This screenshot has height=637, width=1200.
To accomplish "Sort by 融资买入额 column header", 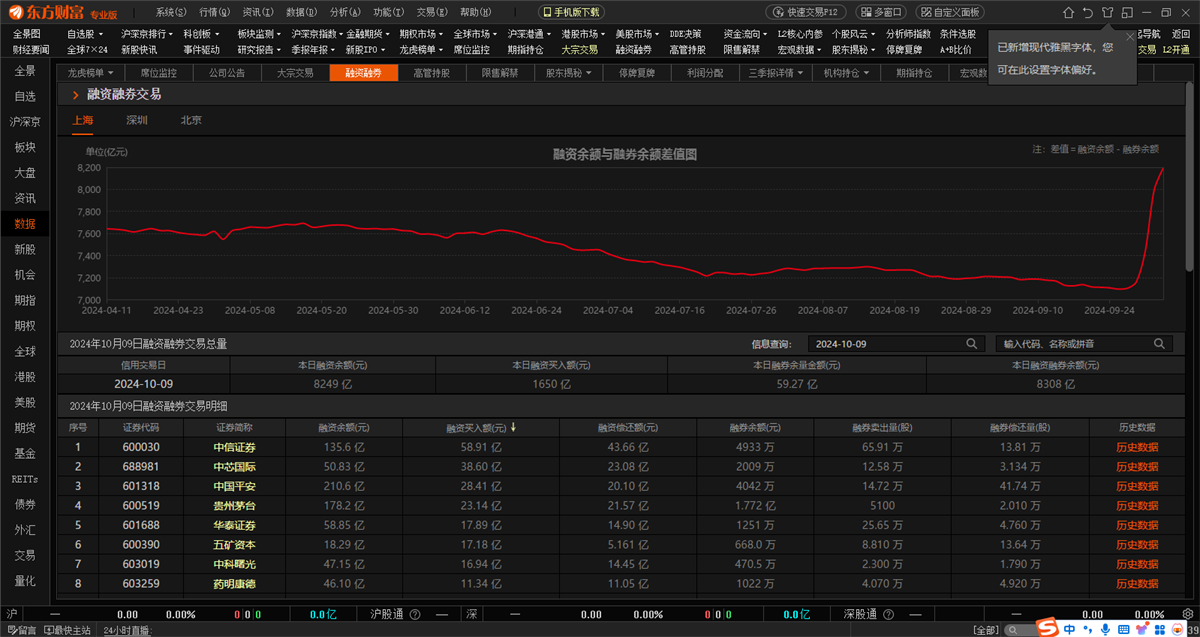I will click(476, 427).
